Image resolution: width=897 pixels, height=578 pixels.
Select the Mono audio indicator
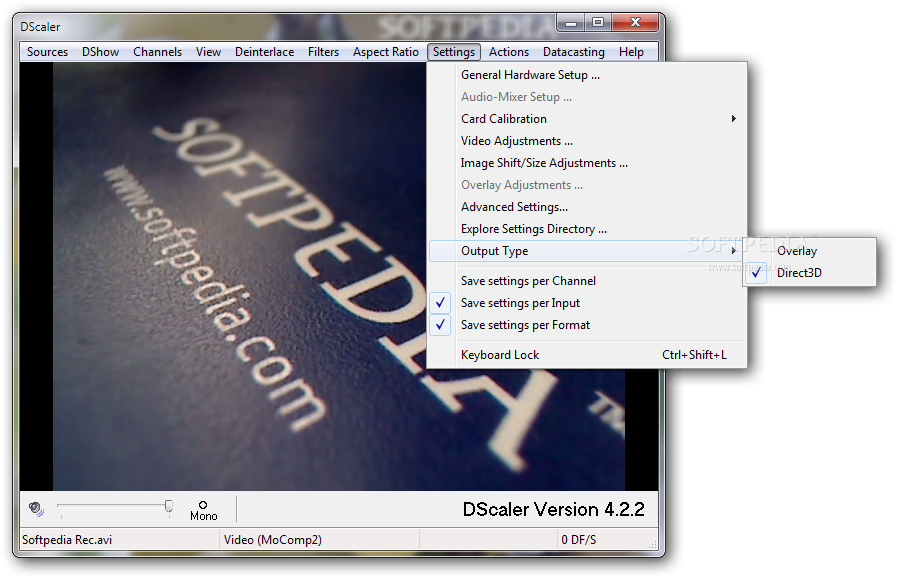[204, 510]
